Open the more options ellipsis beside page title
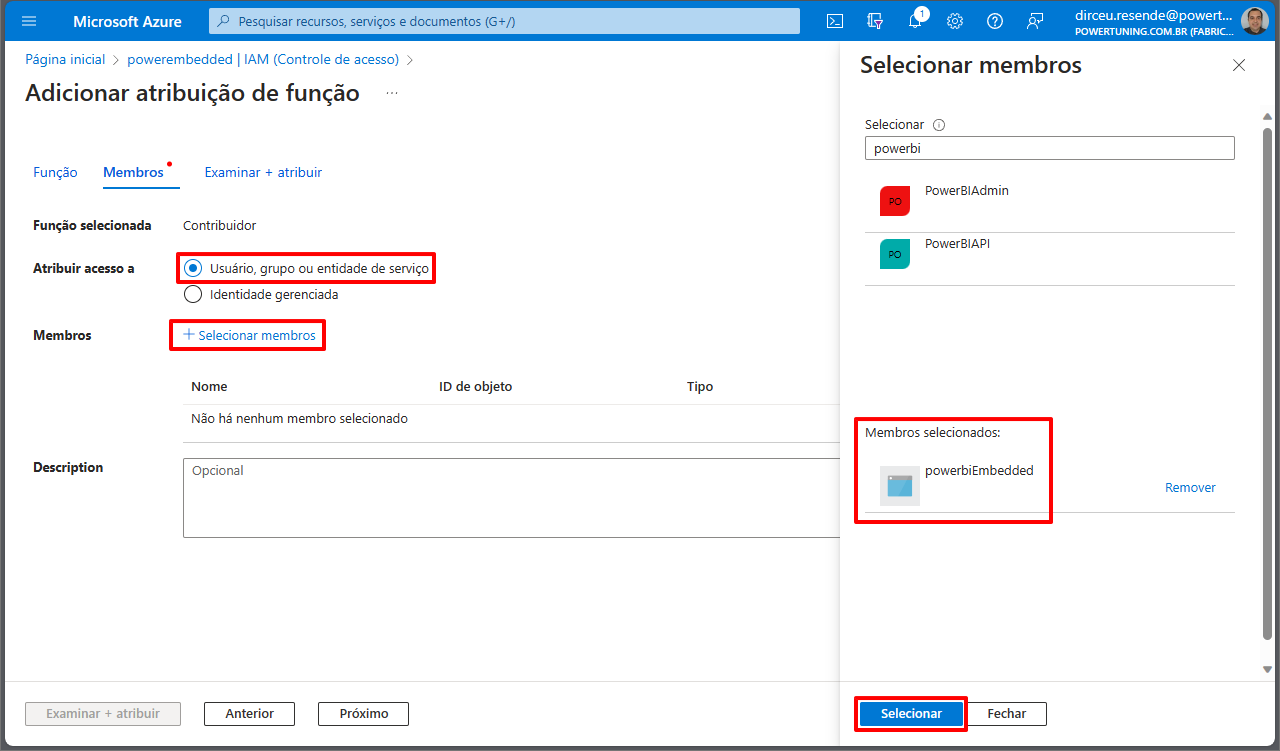The image size is (1280, 751). click(x=392, y=93)
